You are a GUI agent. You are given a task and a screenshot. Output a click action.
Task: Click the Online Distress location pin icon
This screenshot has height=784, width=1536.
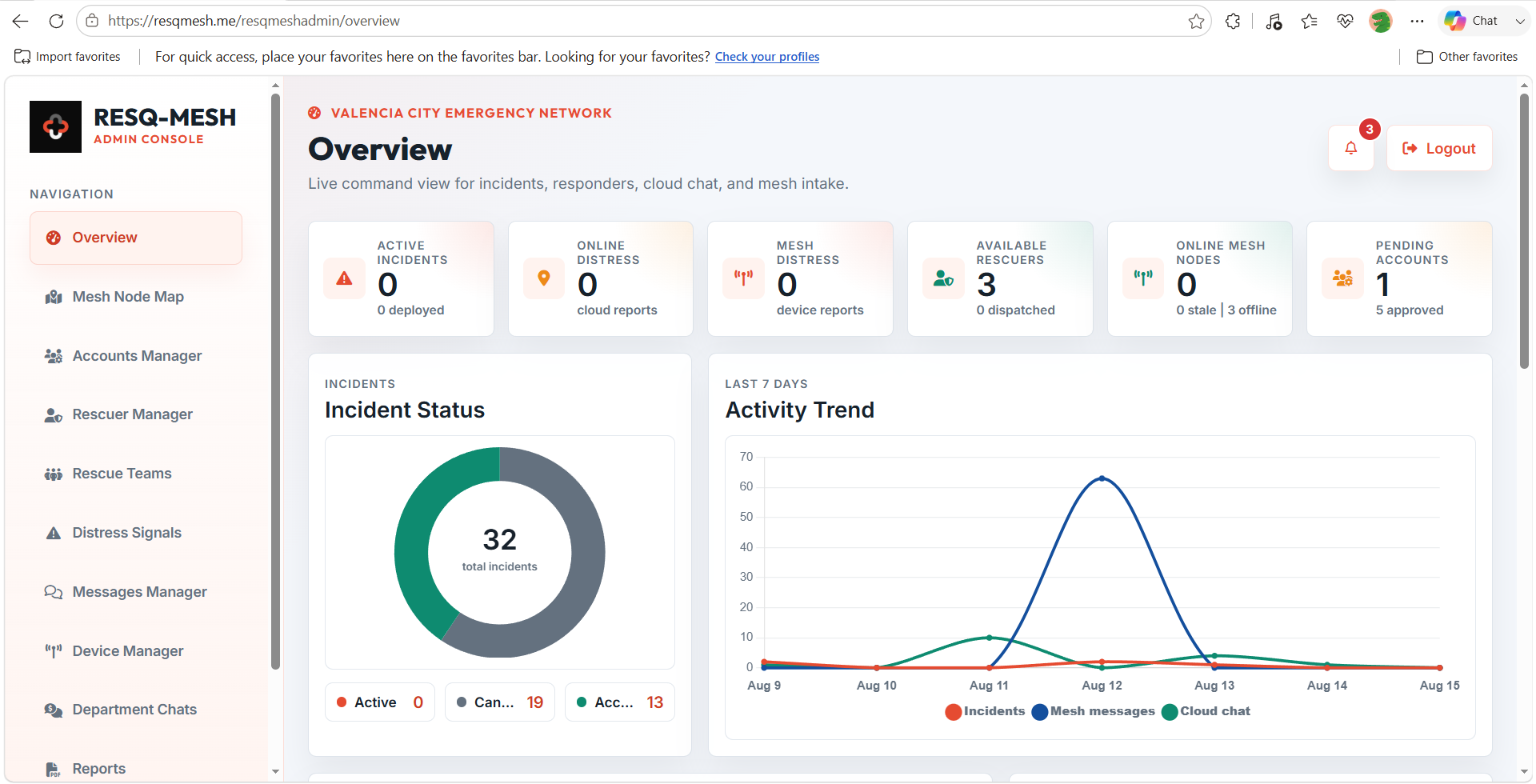pyautogui.click(x=544, y=278)
